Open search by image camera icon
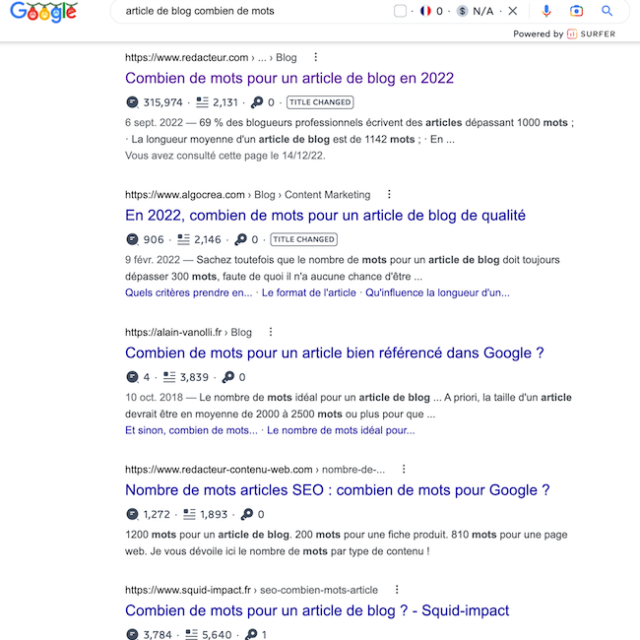640x640 pixels. coord(576,11)
